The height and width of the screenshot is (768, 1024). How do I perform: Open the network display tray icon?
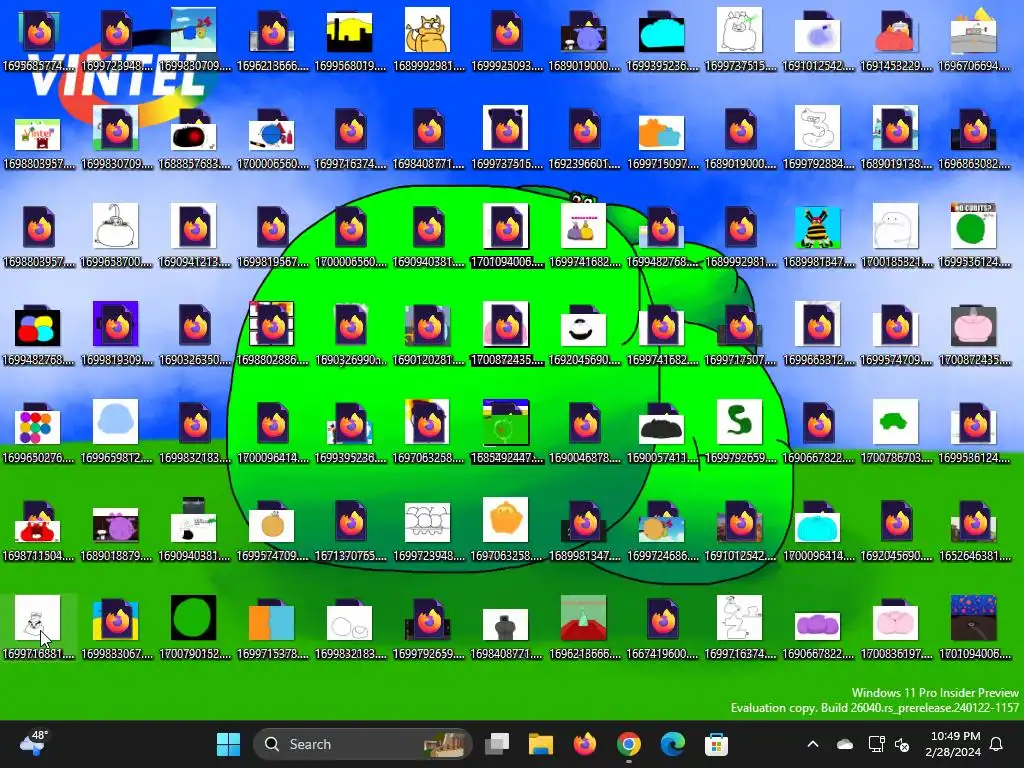(876, 744)
